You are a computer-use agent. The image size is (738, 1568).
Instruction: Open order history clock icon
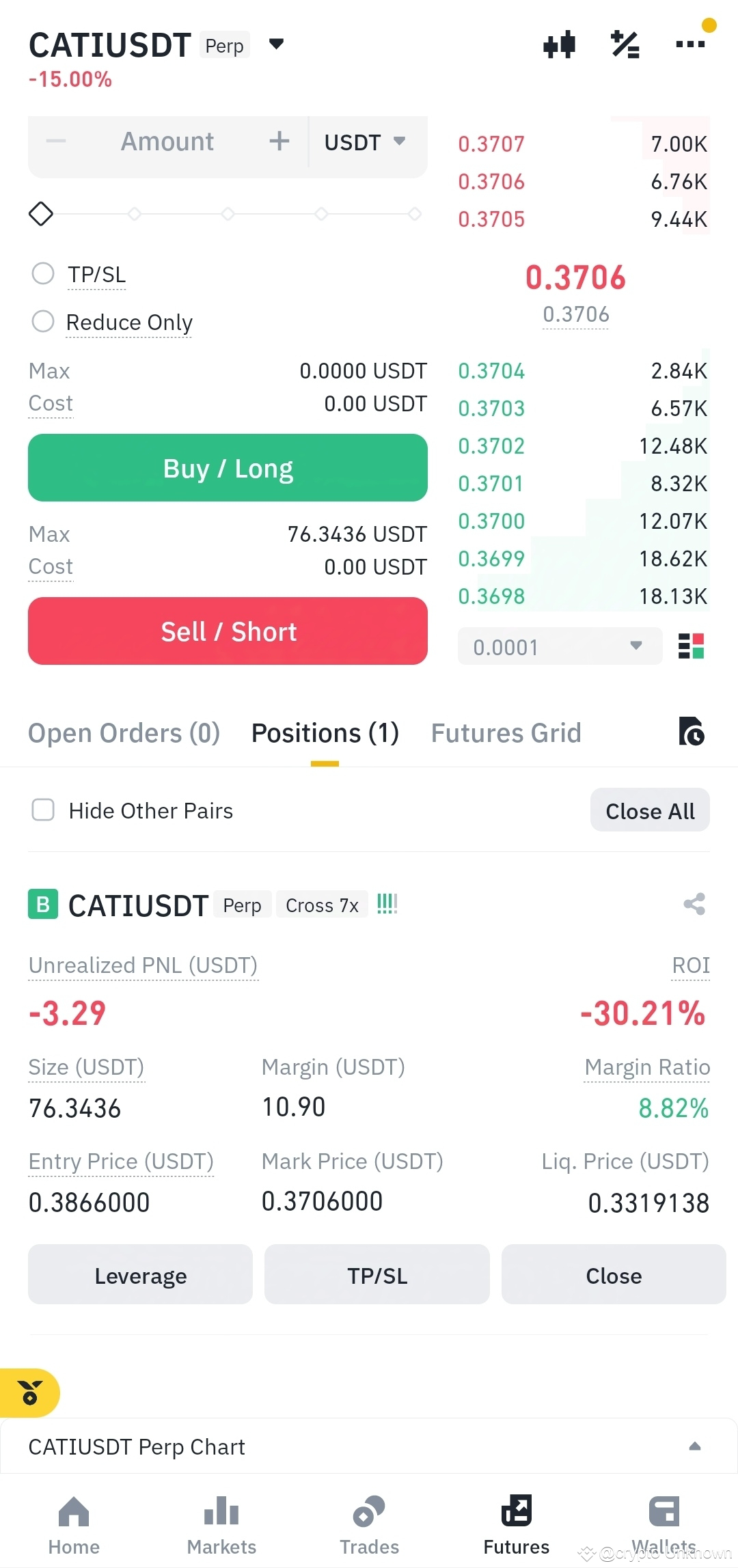pyautogui.click(x=692, y=731)
